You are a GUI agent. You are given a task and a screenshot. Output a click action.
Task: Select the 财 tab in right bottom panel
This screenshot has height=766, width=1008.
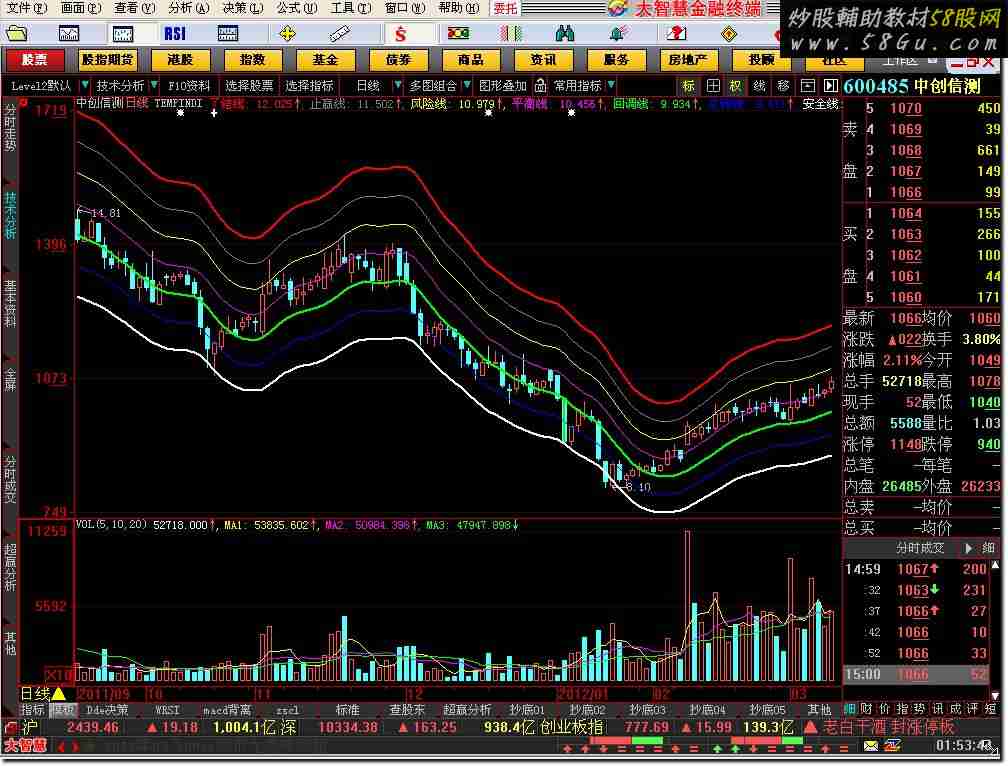point(866,709)
